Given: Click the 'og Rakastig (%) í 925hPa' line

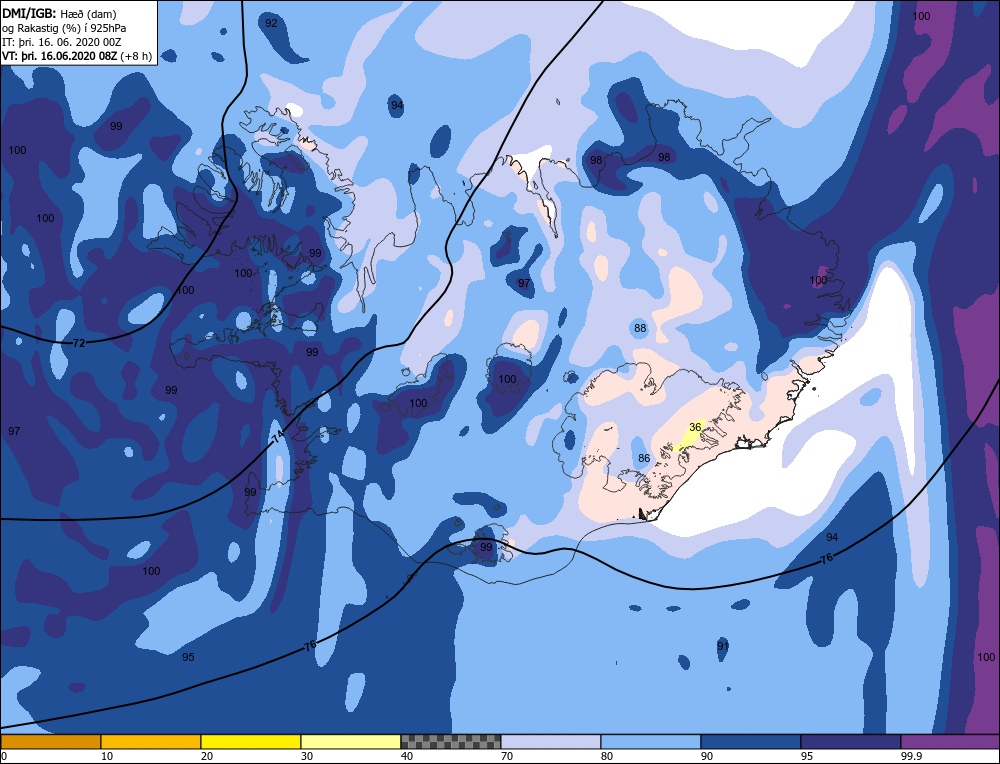Looking at the screenshot, I should pyautogui.click(x=64, y=28).
